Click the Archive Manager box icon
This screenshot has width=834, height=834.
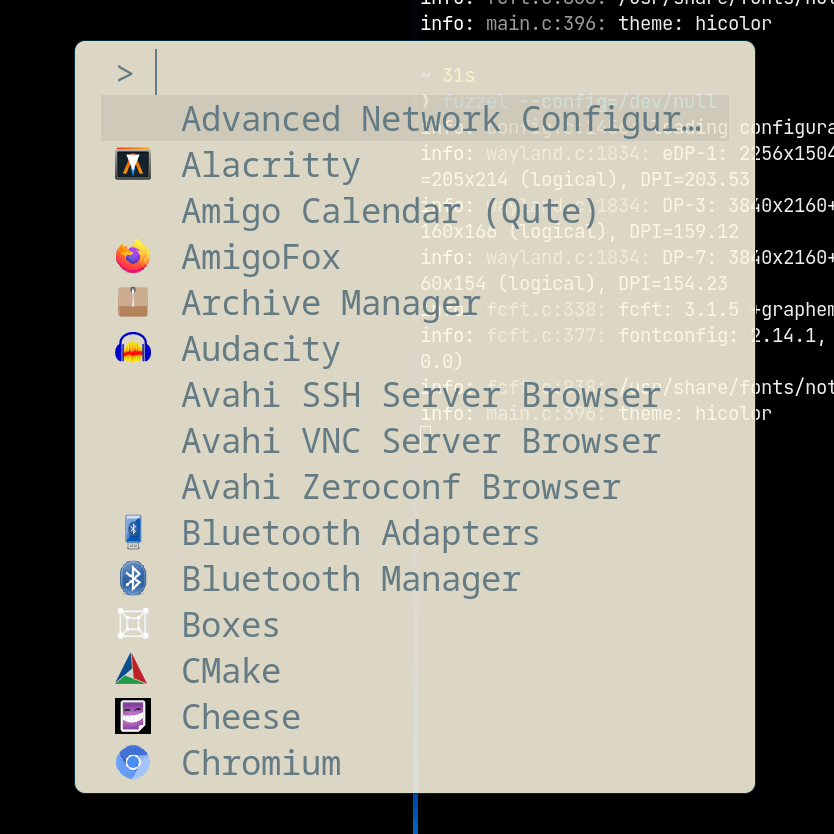coord(133,302)
